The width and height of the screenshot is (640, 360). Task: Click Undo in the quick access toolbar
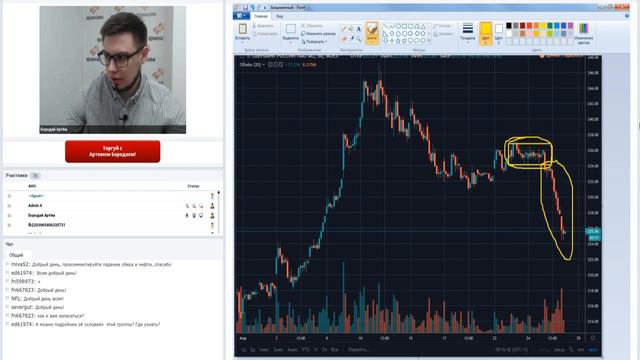[x=253, y=7]
